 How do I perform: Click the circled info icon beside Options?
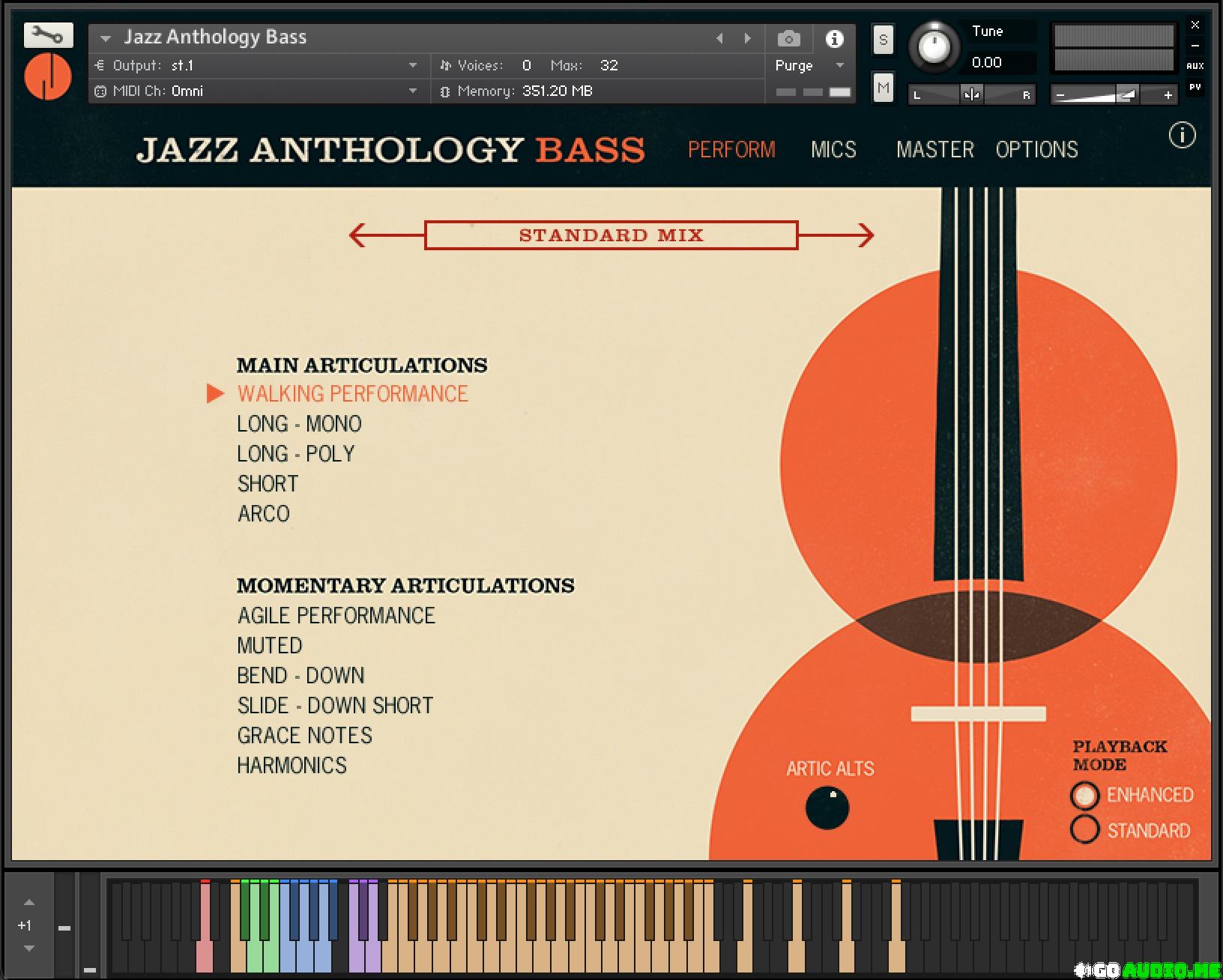click(x=1182, y=136)
